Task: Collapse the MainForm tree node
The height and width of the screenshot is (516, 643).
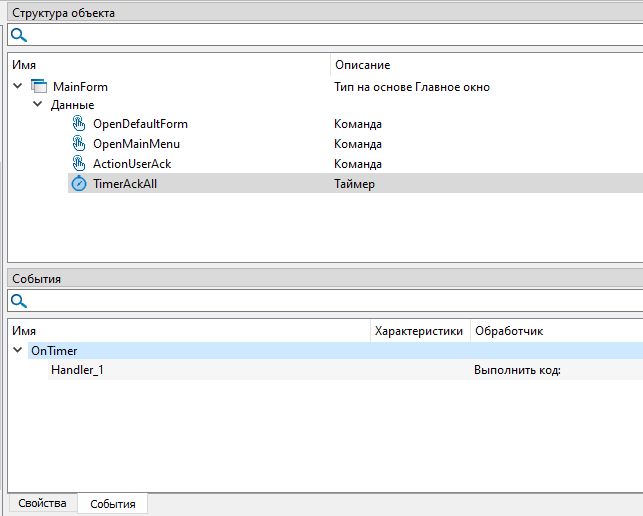Action: pos(18,87)
